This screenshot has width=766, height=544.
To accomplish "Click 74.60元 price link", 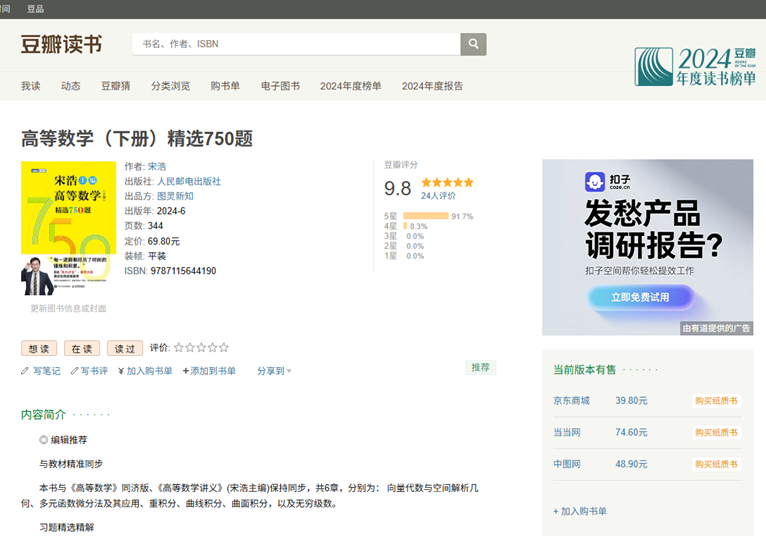I will 631,433.
